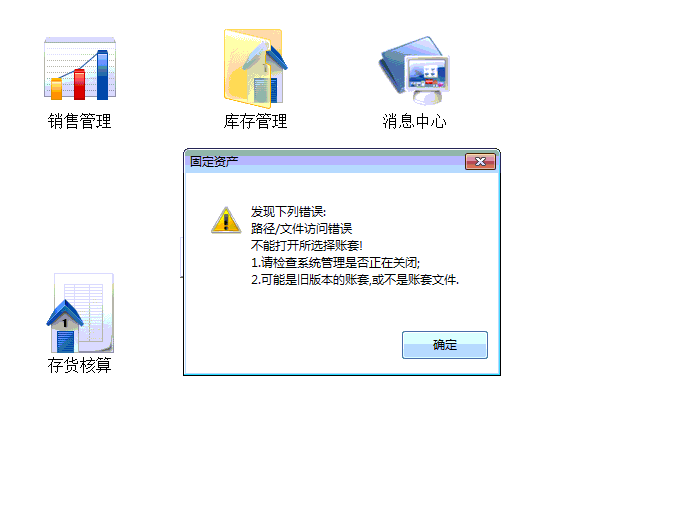Click message line about 旧版本的账套
The width and height of the screenshot is (697, 523).
pos(355,280)
